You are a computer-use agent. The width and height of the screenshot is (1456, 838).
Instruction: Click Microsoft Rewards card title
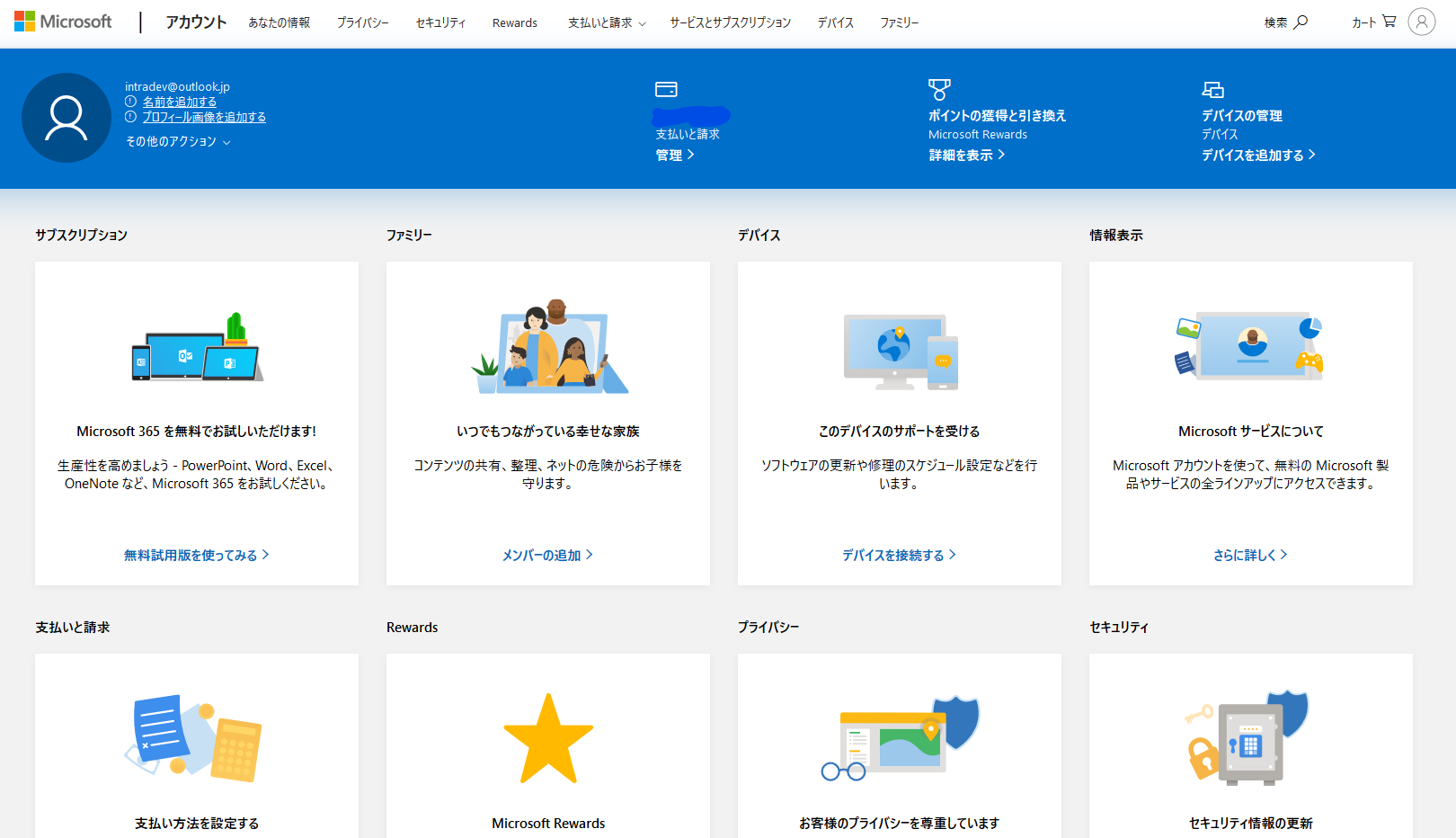[x=548, y=824]
